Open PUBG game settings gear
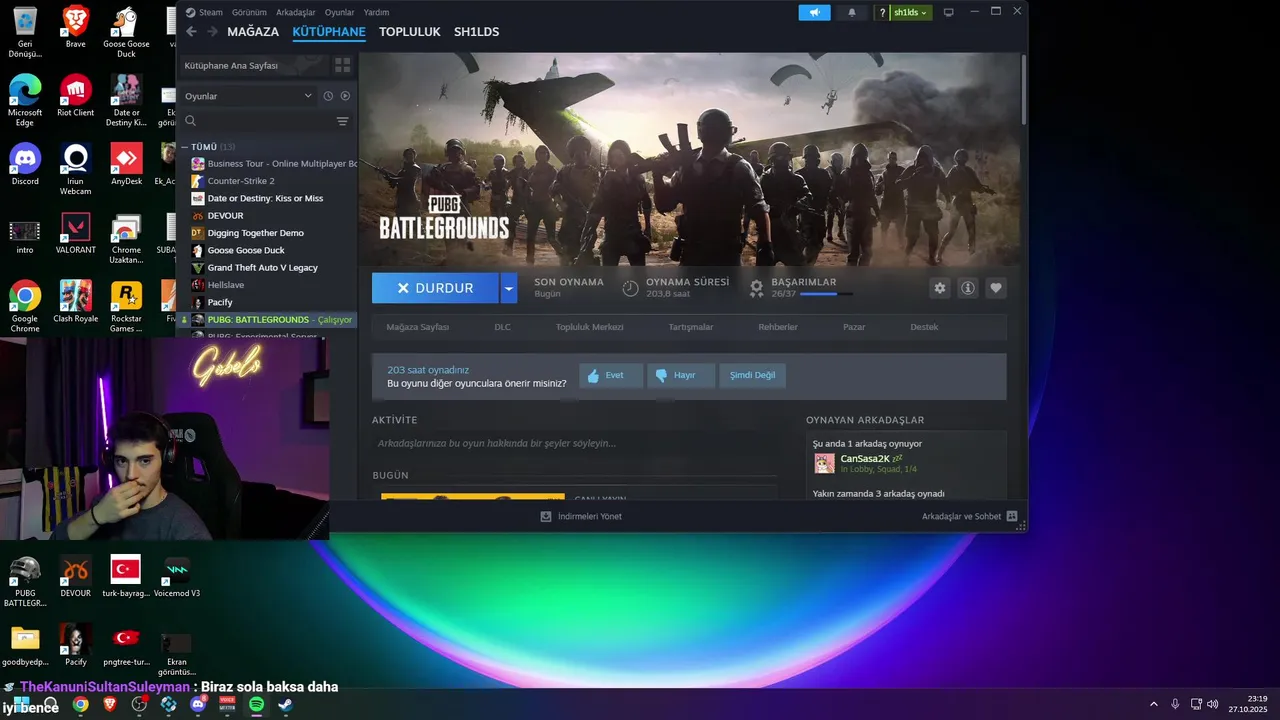 click(x=939, y=288)
